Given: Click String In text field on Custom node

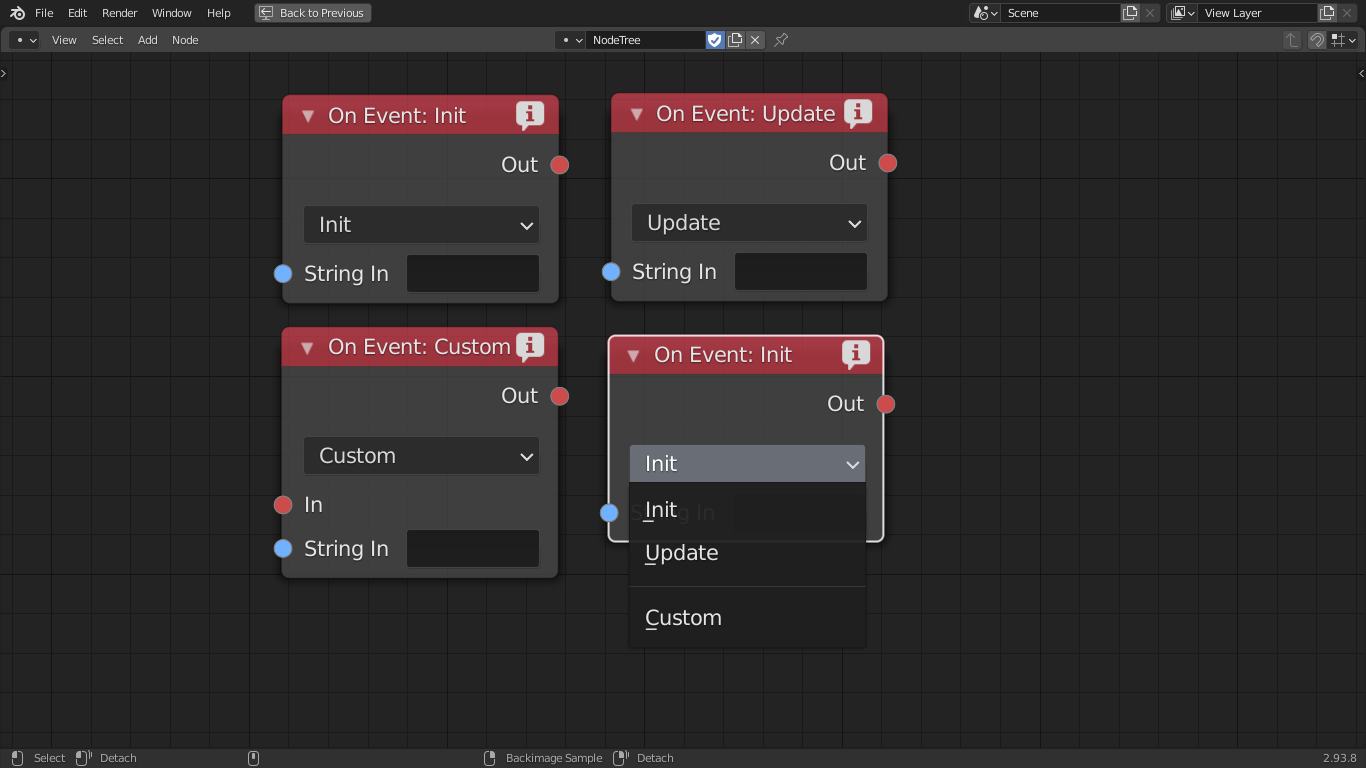Looking at the screenshot, I should click(x=473, y=548).
